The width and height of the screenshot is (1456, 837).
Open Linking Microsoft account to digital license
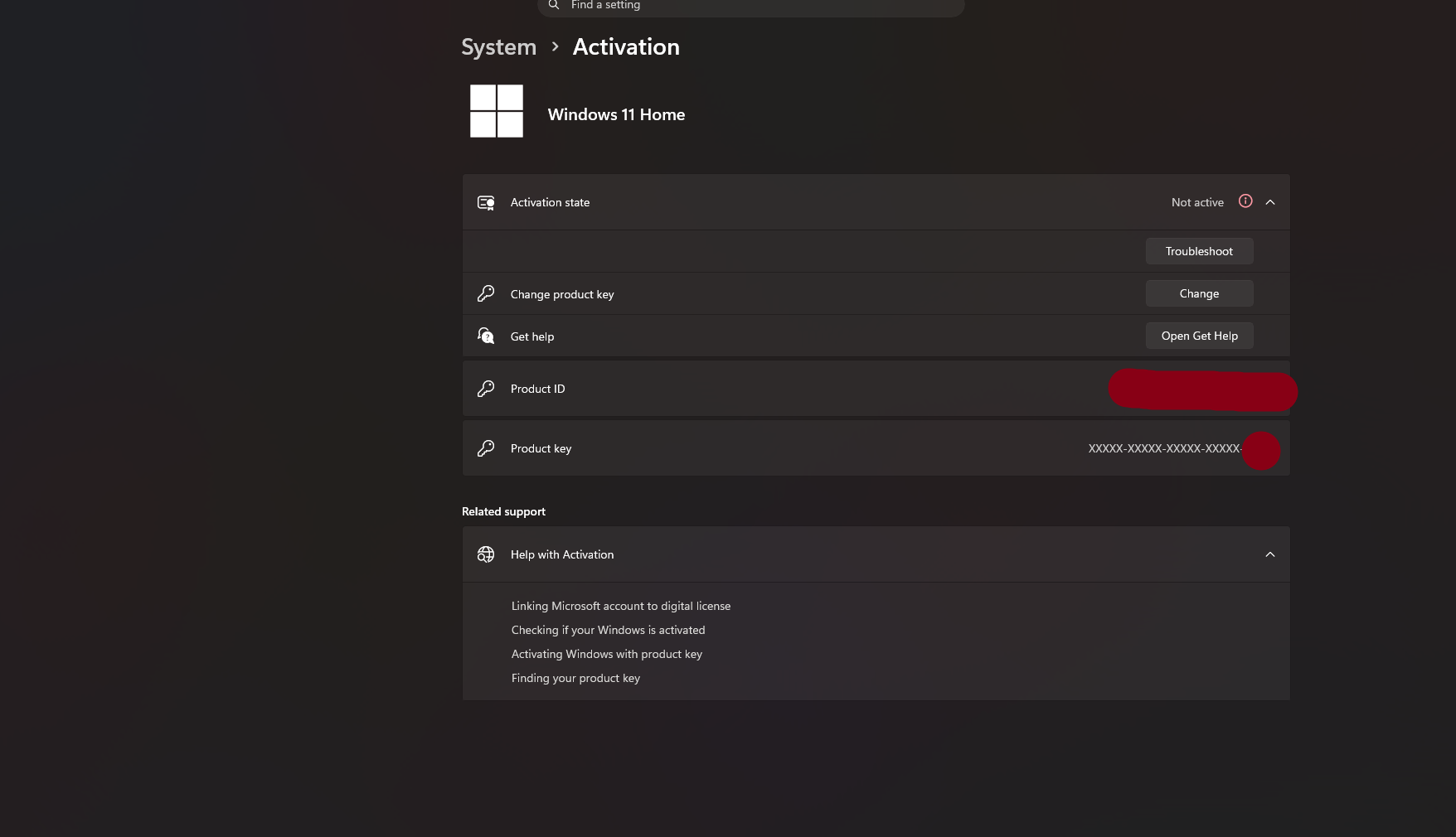(x=621, y=606)
